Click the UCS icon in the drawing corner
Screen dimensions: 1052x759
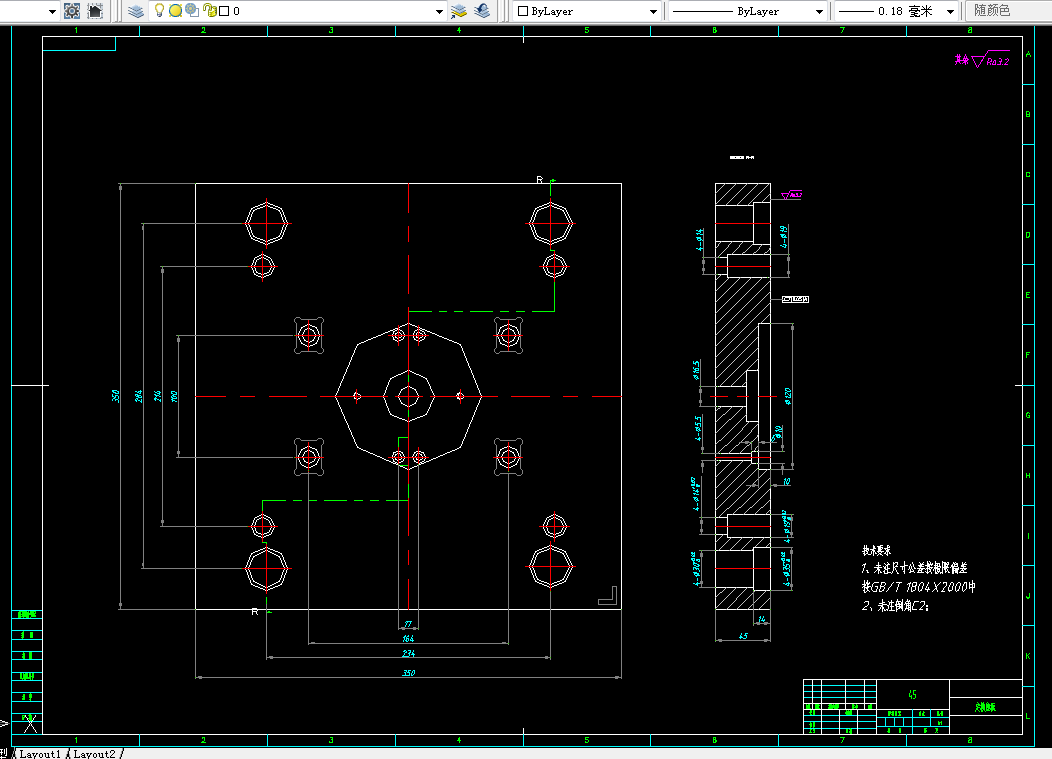click(29, 723)
